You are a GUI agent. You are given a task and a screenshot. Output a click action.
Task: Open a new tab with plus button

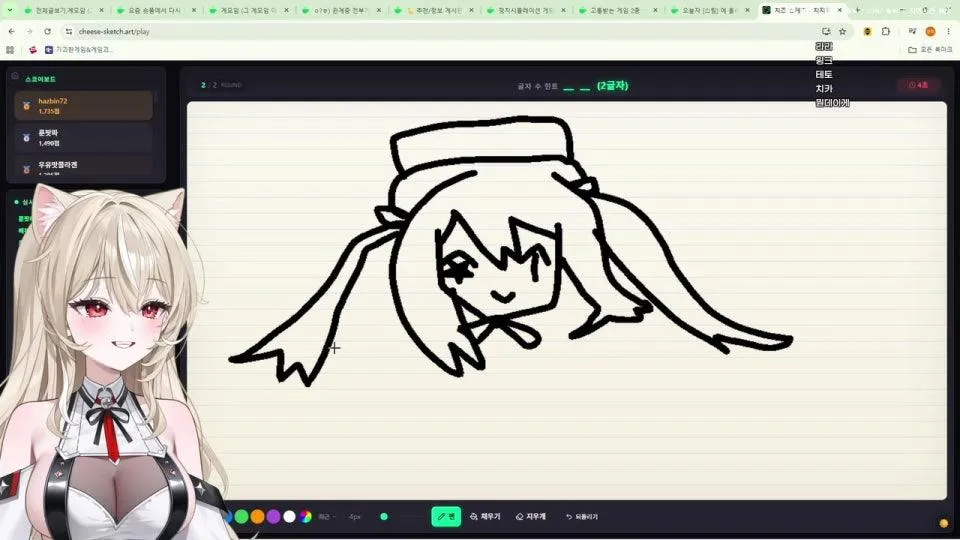click(857, 10)
